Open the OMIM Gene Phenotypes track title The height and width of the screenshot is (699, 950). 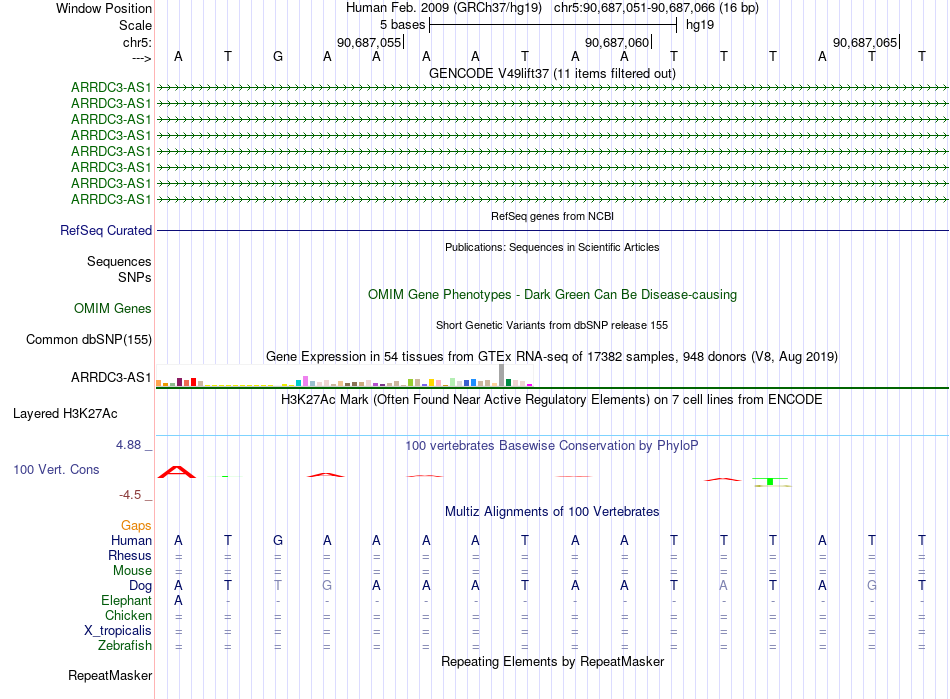click(x=552, y=294)
